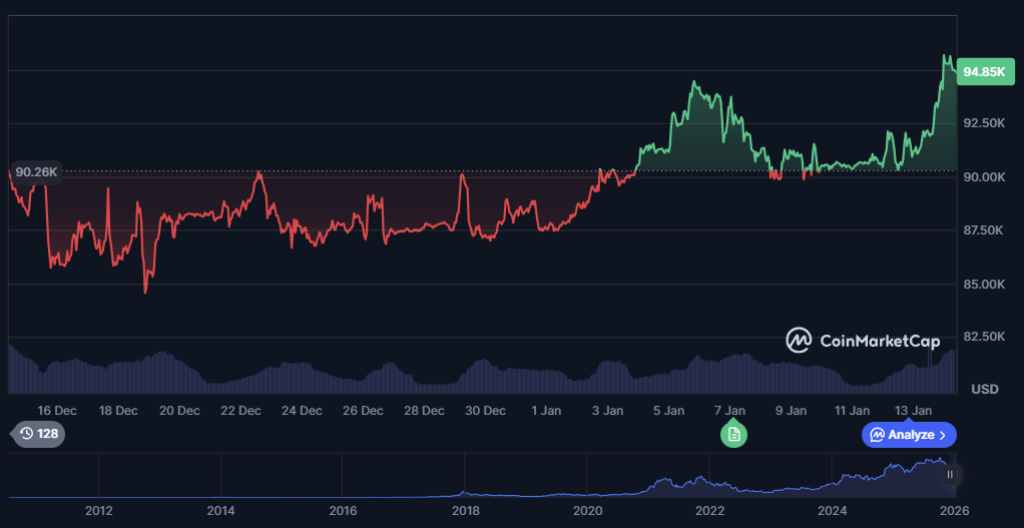Click the 82.50K price axis label
The image size is (1024, 528).
(x=984, y=337)
